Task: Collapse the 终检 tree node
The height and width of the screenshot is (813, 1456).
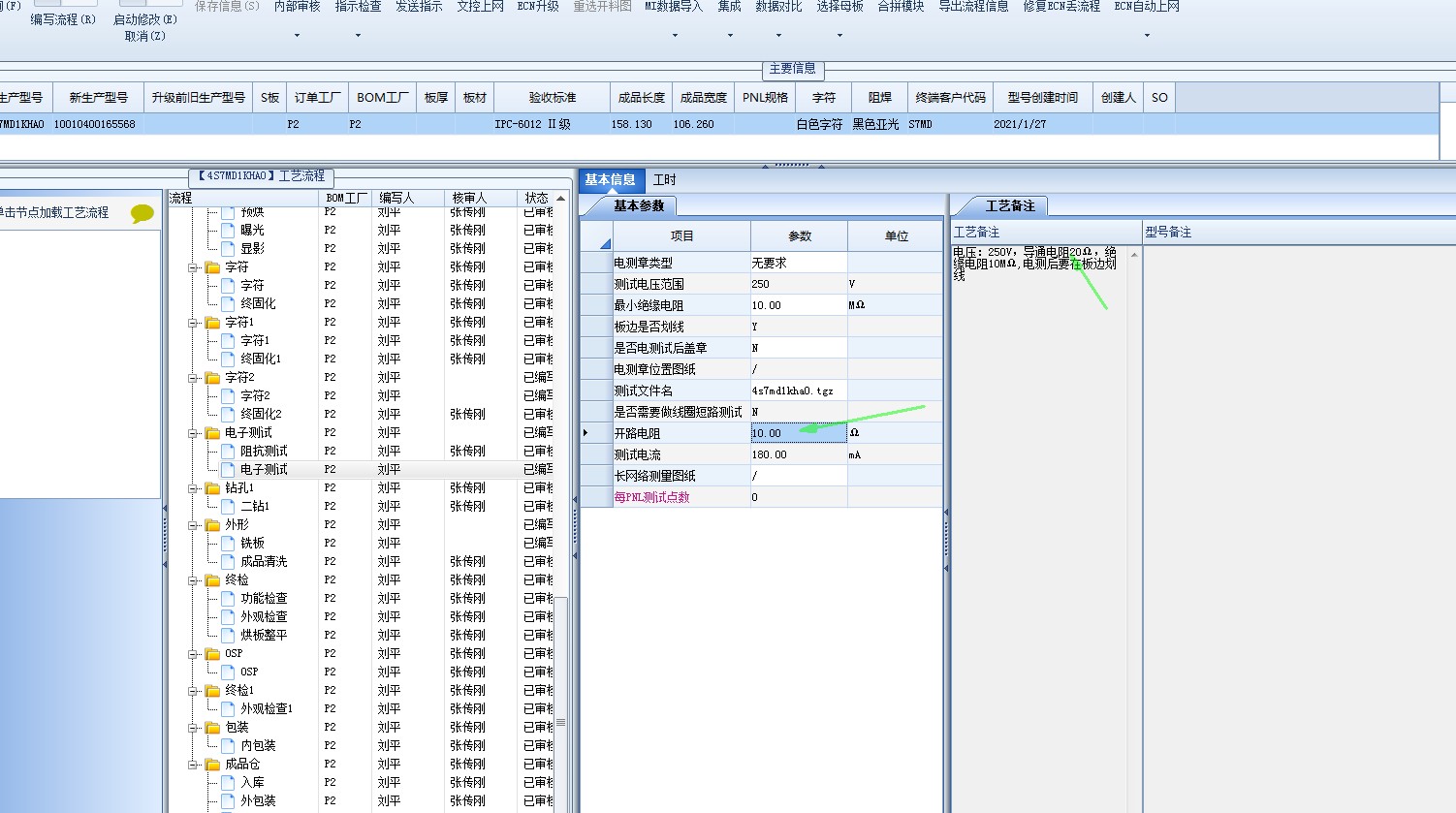Action: [193, 580]
